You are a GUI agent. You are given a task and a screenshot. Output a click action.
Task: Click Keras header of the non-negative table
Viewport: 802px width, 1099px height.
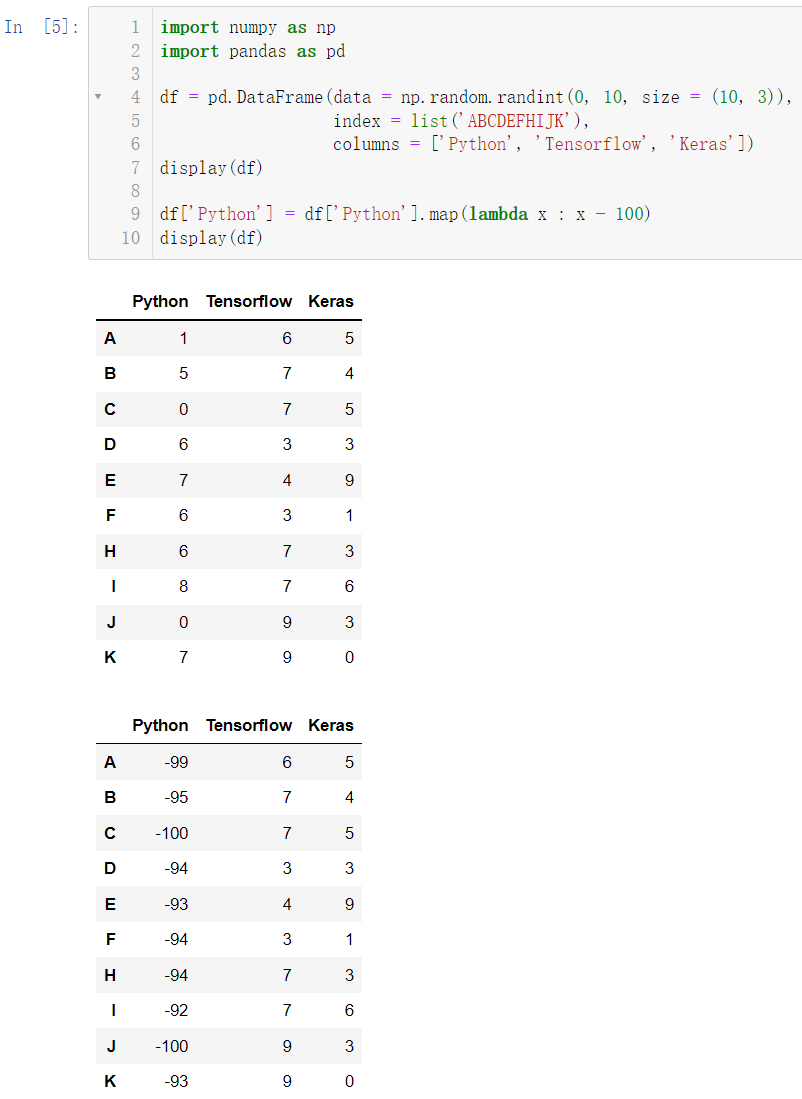tap(331, 301)
